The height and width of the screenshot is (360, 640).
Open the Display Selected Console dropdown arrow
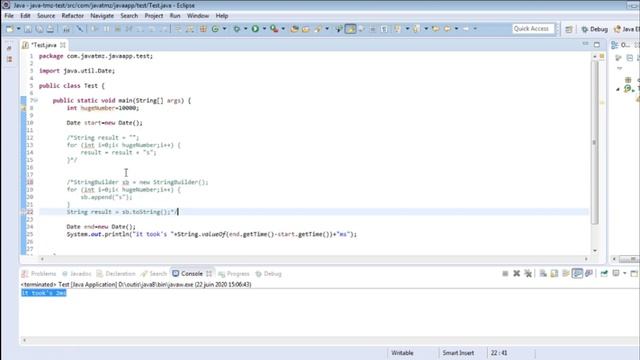624,273
